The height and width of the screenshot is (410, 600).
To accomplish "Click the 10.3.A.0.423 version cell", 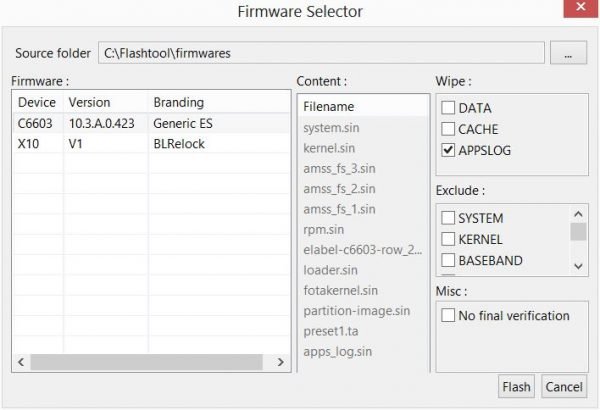I will coord(102,123).
